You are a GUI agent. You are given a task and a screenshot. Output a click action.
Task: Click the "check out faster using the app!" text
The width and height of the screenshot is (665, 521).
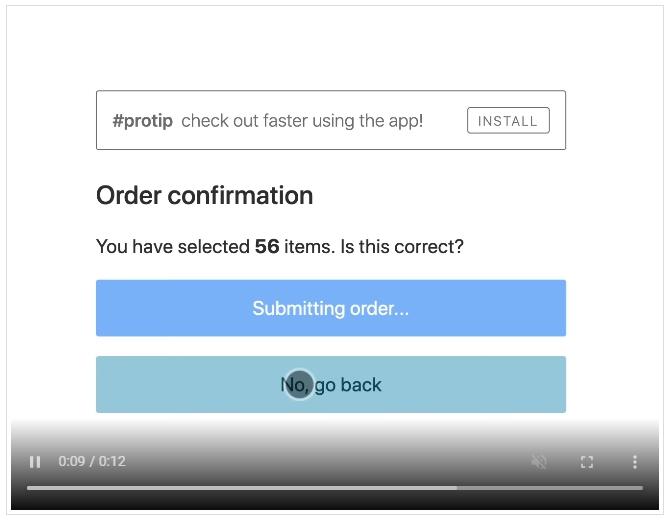coord(302,121)
